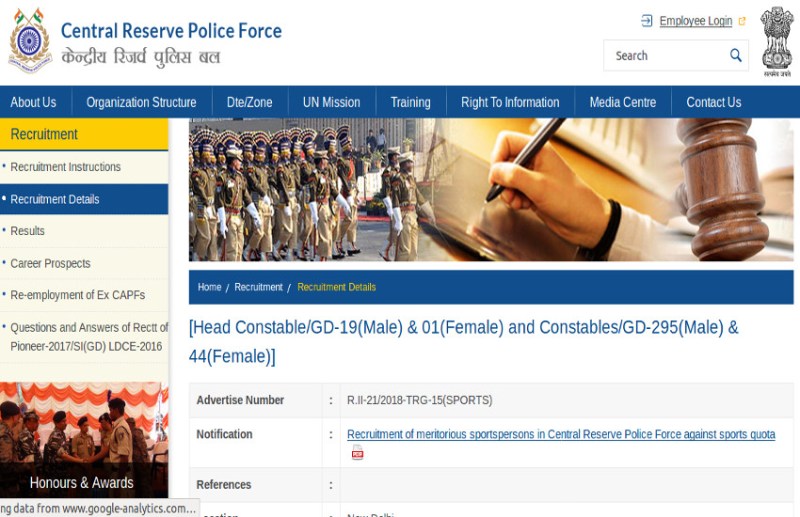Select the Dte/Zone menu item
Viewport: 800px width, 517px height.
coord(249,102)
